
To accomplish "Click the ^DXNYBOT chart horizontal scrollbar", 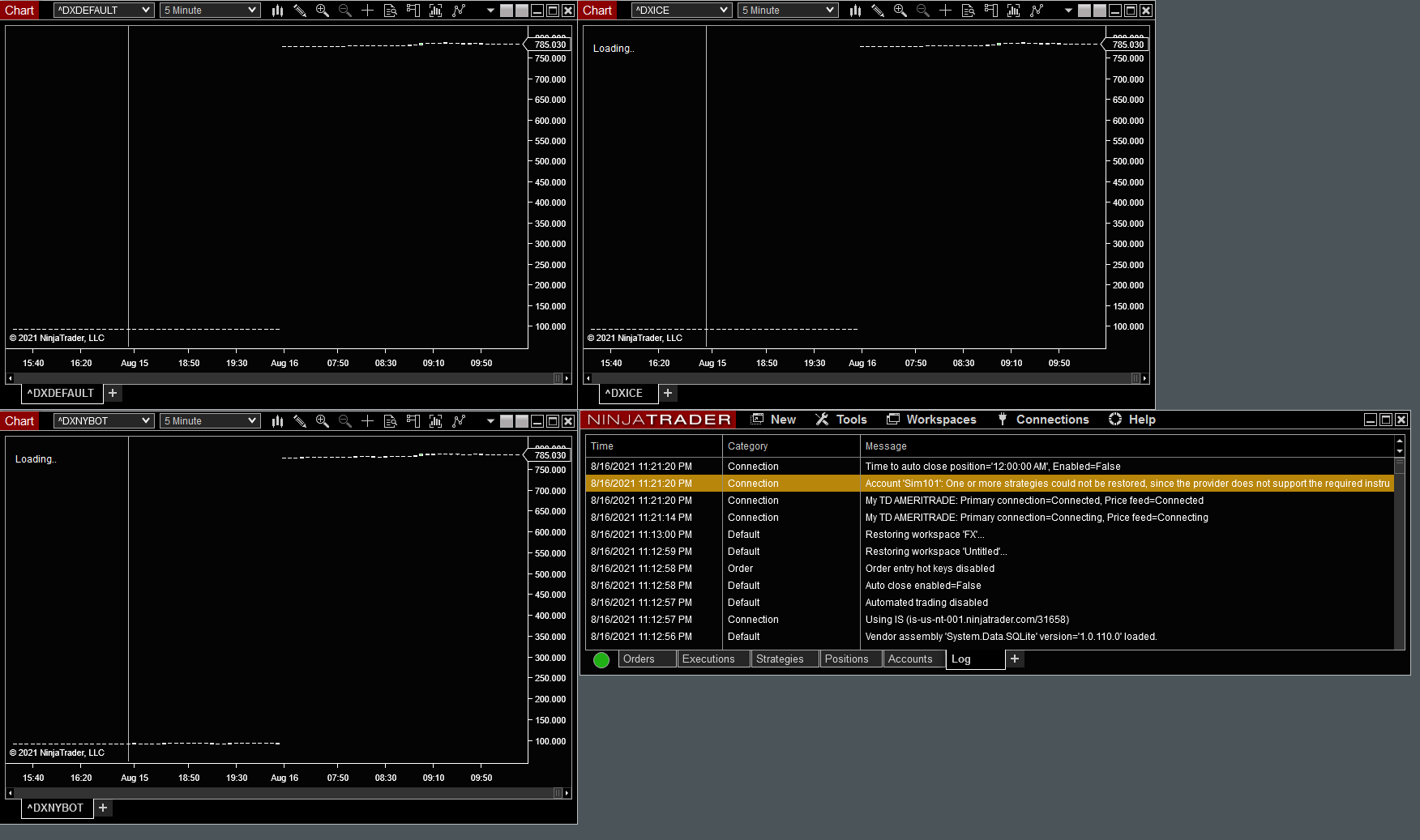I will click(289, 793).
